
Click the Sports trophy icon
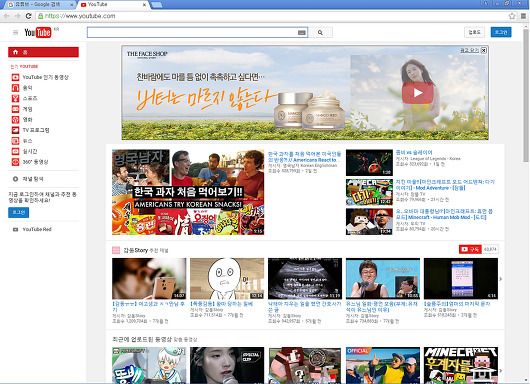16,98
